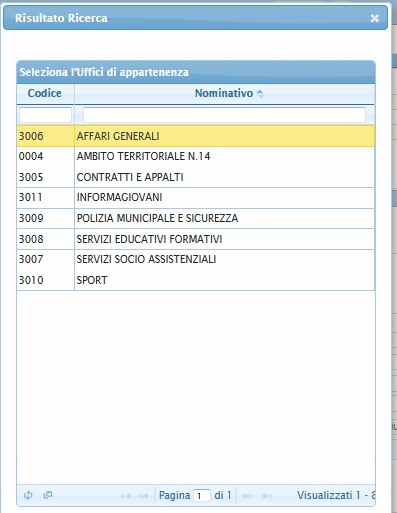Sort by the Nominativo column header
The image size is (397, 513).
tap(225, 93)
